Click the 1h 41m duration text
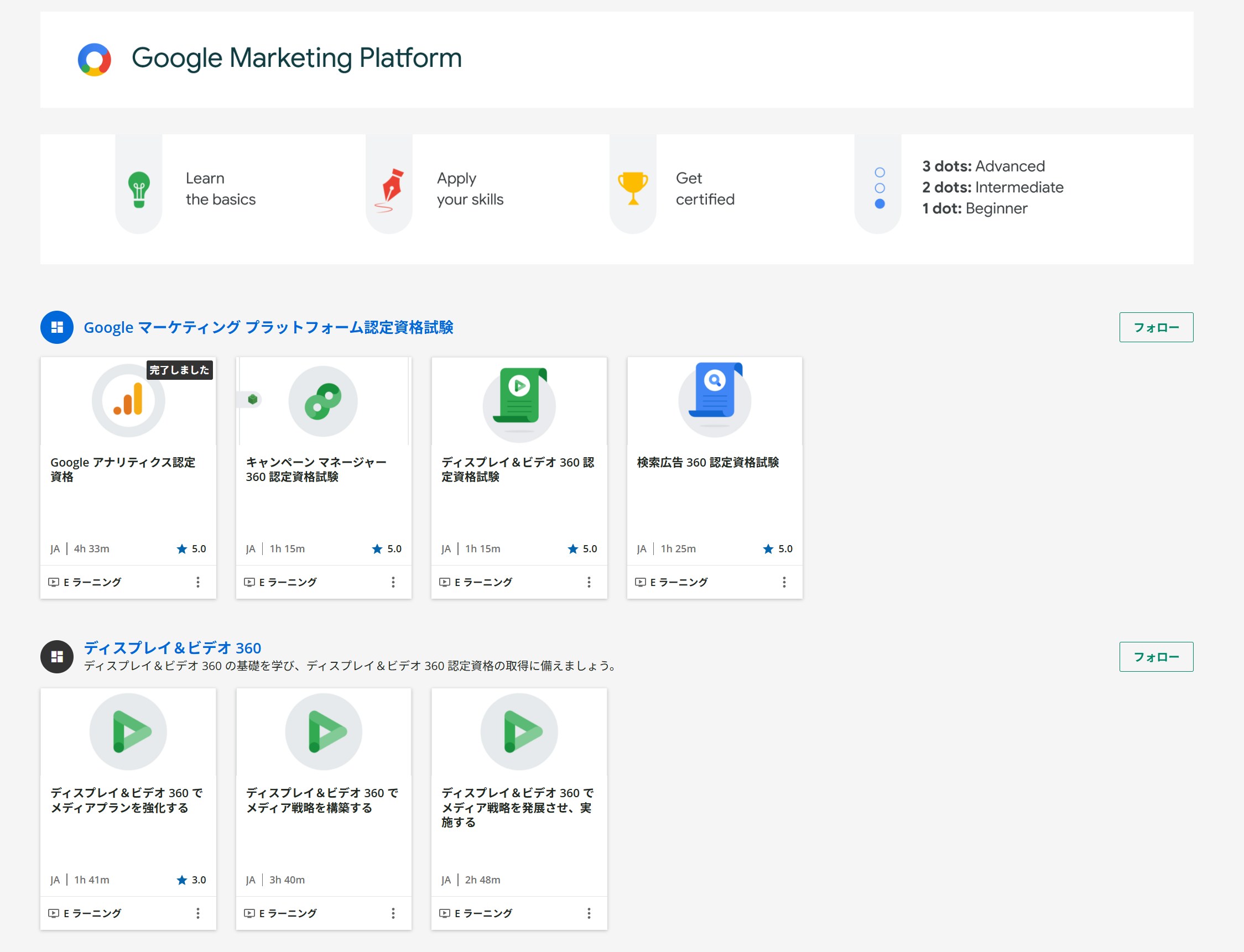 92,880
